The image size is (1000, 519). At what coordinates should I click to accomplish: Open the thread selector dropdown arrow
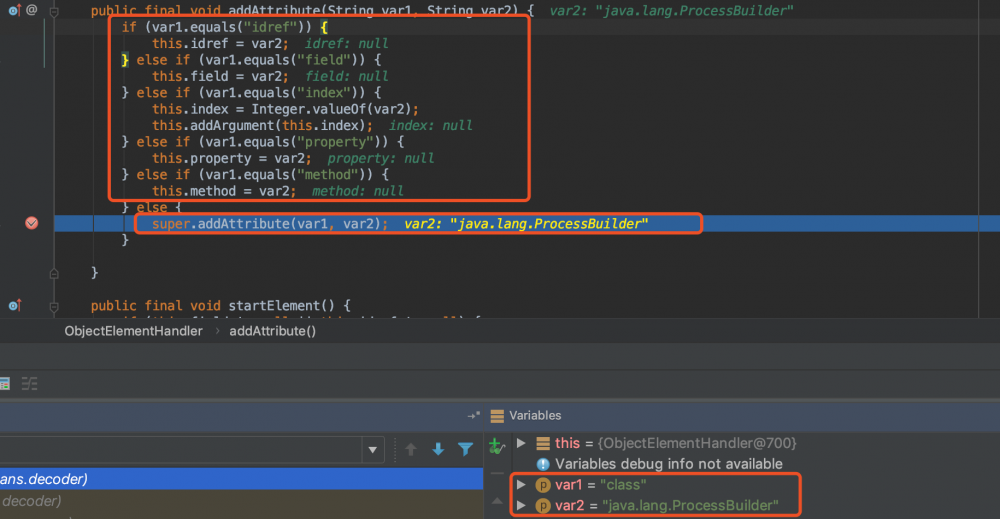click(372, 450)
